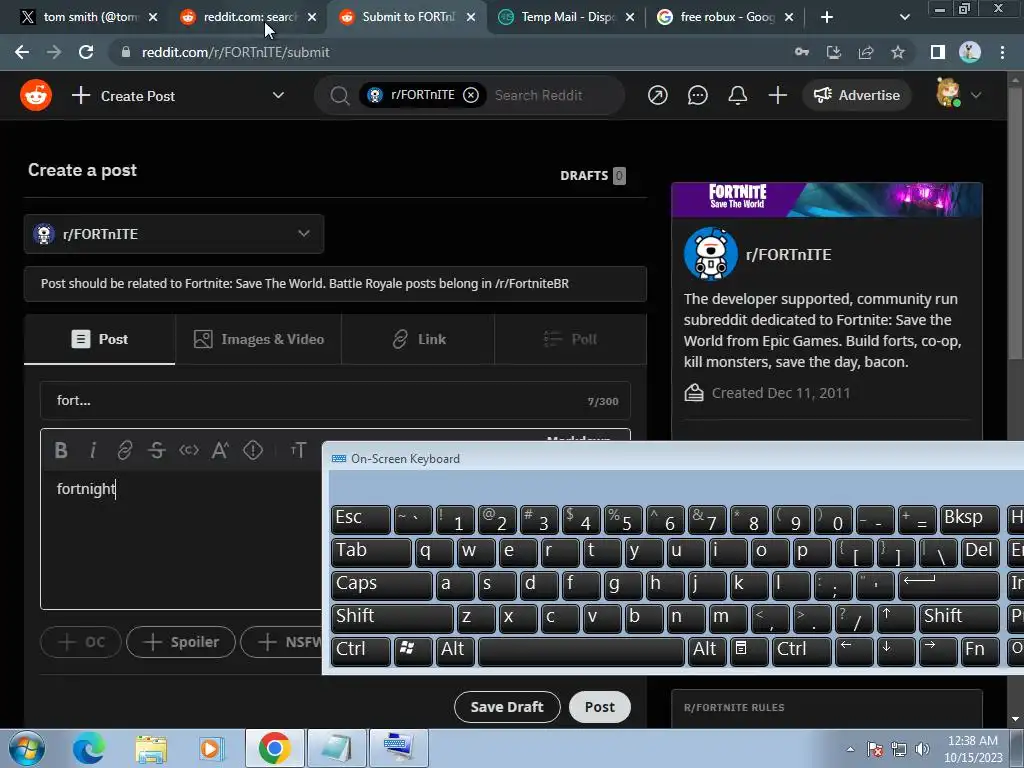
Task: Open Chrome profile avatar
Action: tap(970, 52)
